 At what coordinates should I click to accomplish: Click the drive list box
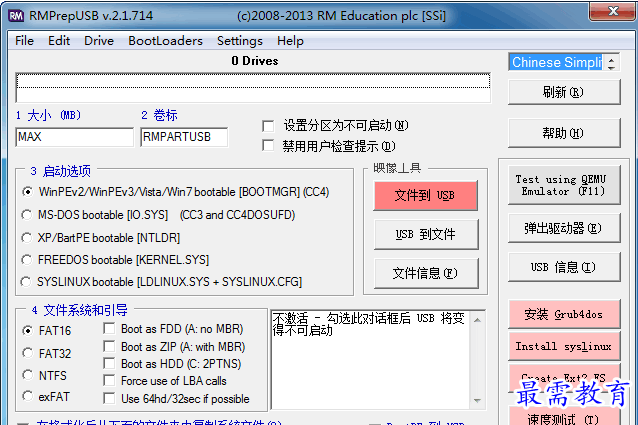pos(253,87)
